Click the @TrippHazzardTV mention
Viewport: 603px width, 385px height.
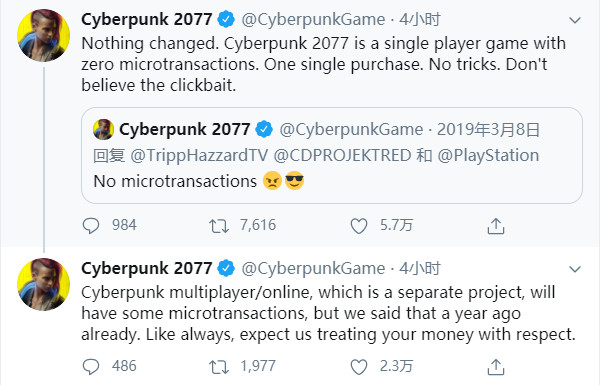pyautogui.click(x=199, y=155)
